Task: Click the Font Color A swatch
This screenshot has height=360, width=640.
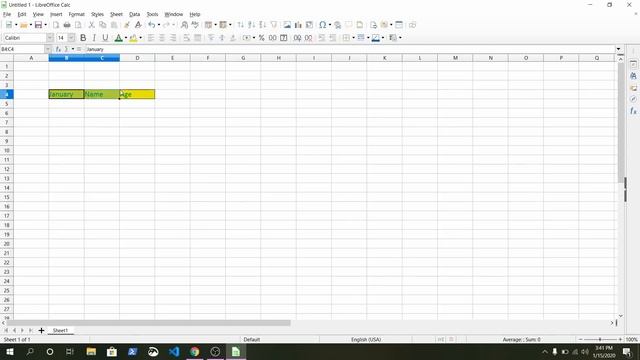Action: click(118, 38)
